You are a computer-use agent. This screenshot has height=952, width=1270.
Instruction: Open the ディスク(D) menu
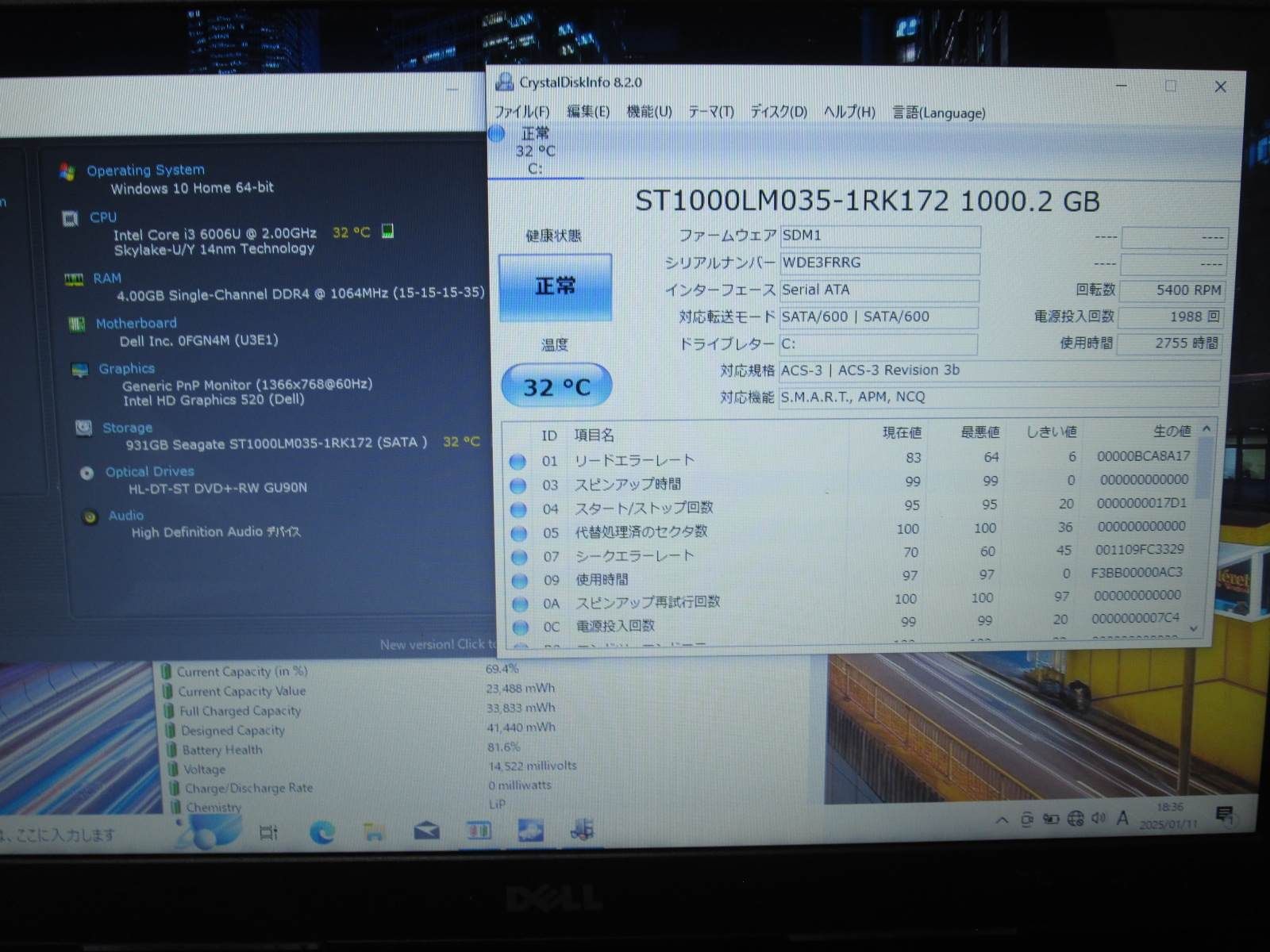click(779, 112)
